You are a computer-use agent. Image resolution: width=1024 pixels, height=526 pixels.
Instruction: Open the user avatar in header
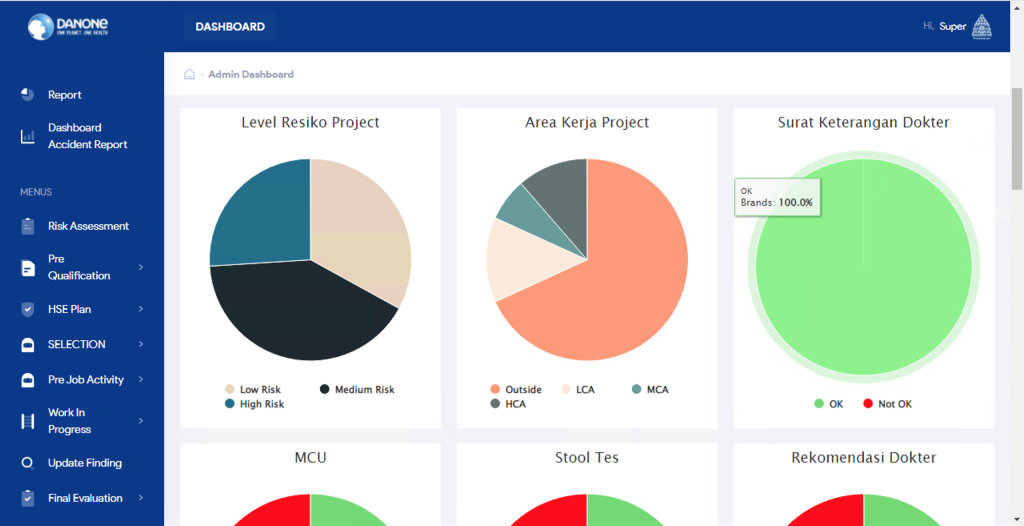point(982,27)
